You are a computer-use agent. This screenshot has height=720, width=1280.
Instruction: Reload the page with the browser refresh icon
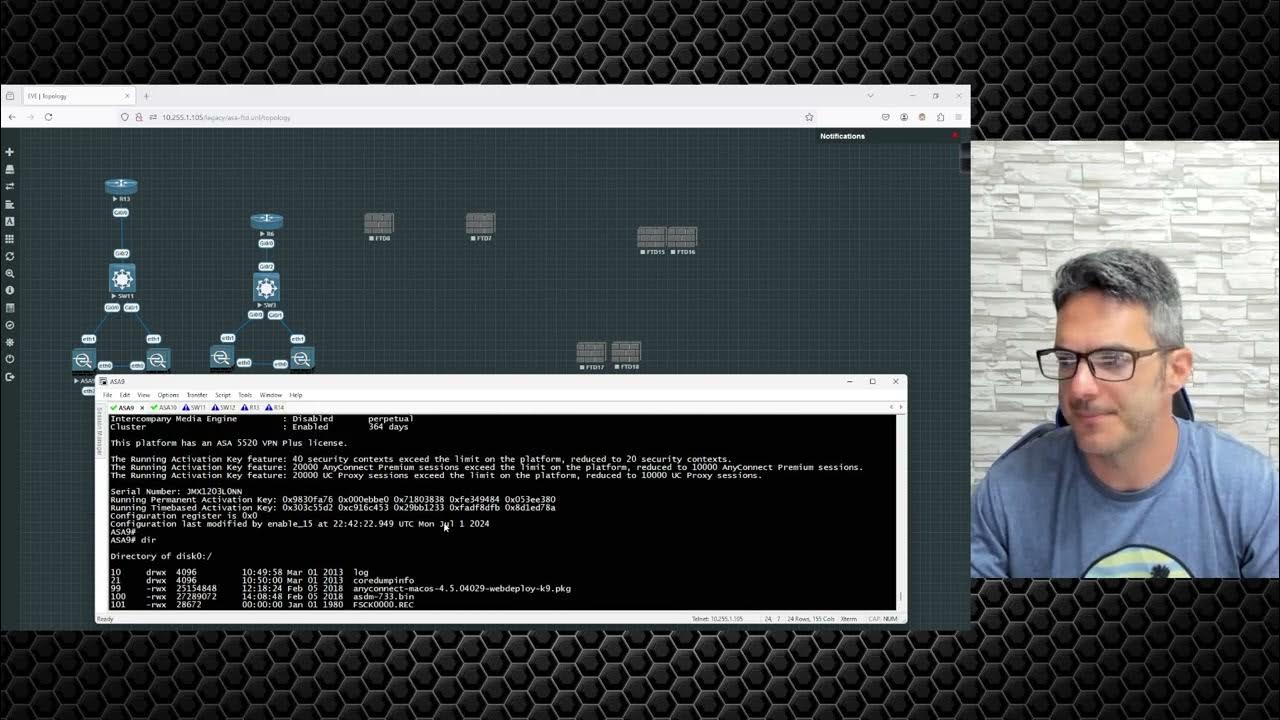pyautogui.click(x=48, y=117)
